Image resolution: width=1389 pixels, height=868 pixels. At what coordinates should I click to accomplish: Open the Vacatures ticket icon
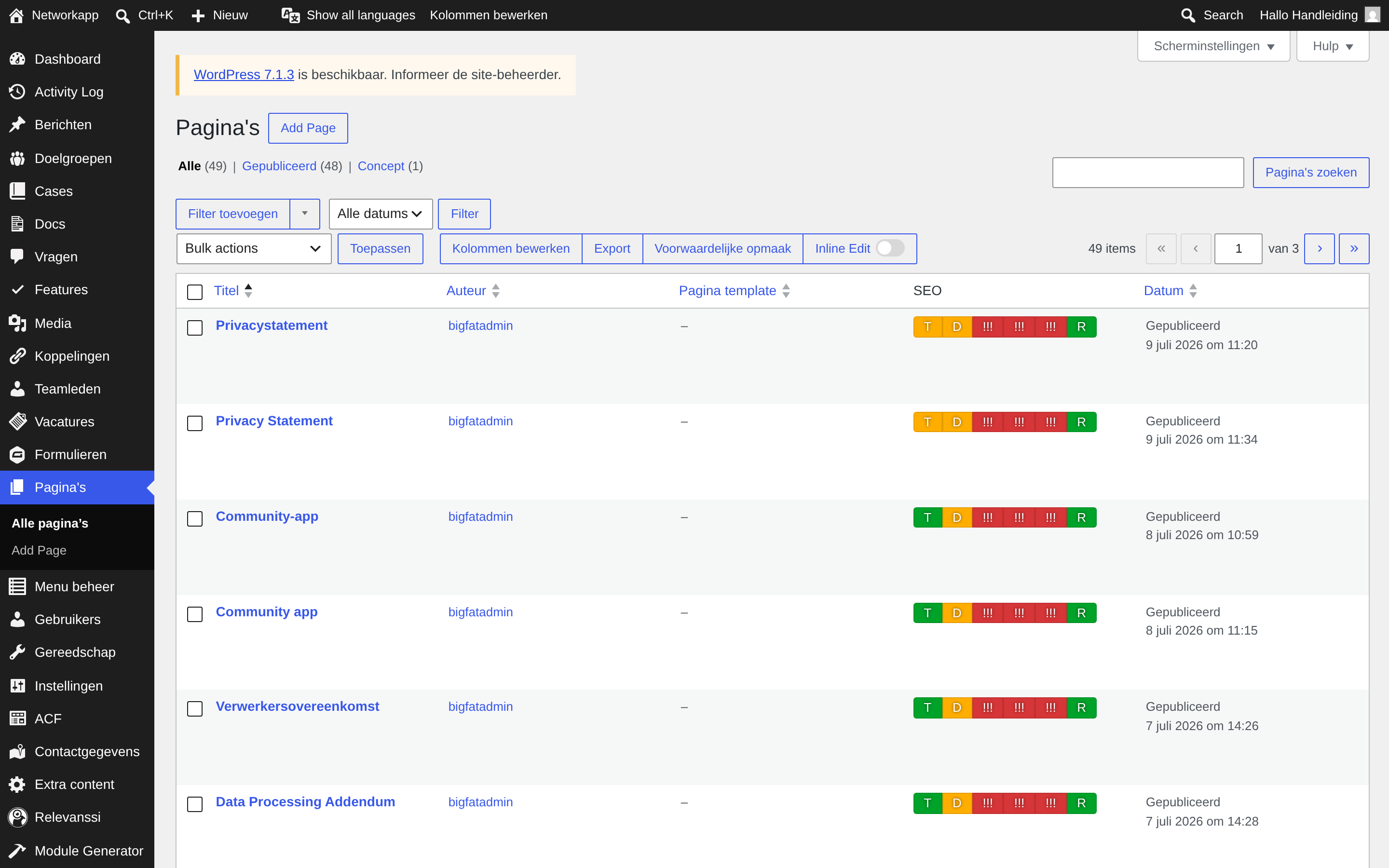click(x=17, y=421)
